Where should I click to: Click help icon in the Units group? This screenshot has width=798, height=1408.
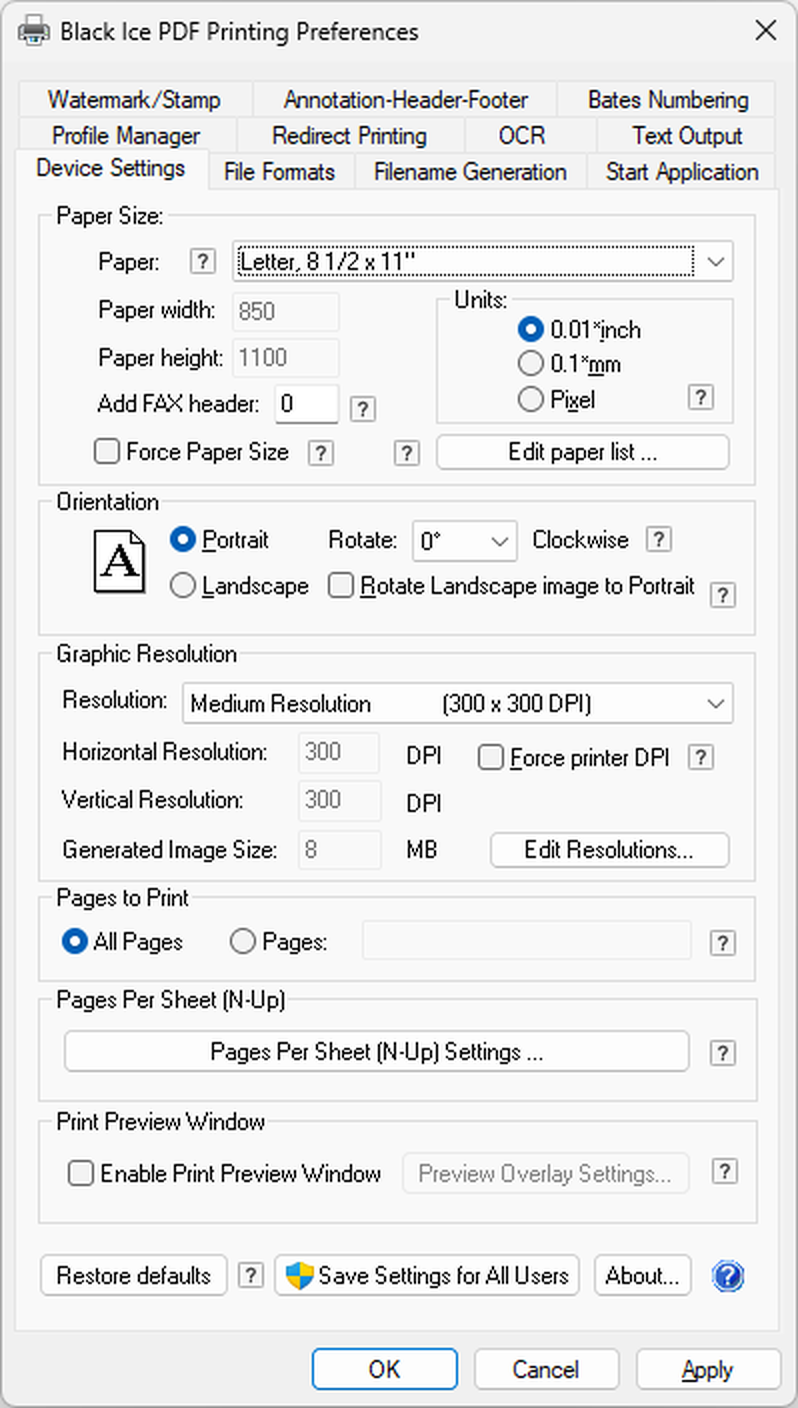tap(701, 397)
